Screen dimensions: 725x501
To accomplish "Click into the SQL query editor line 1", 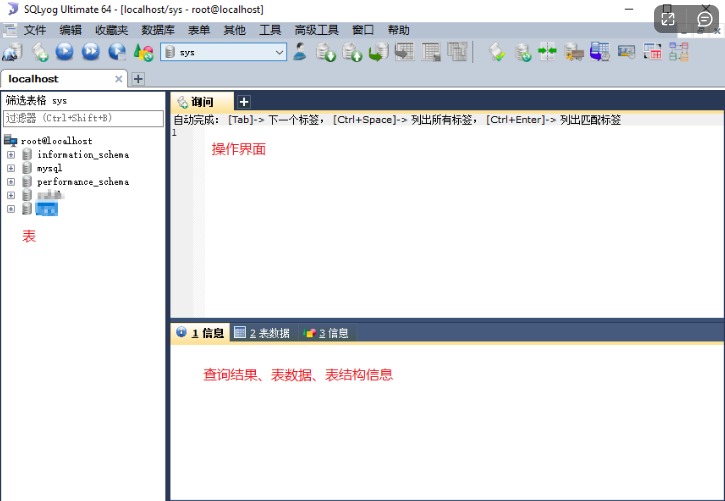I will [x=462, y=133].
